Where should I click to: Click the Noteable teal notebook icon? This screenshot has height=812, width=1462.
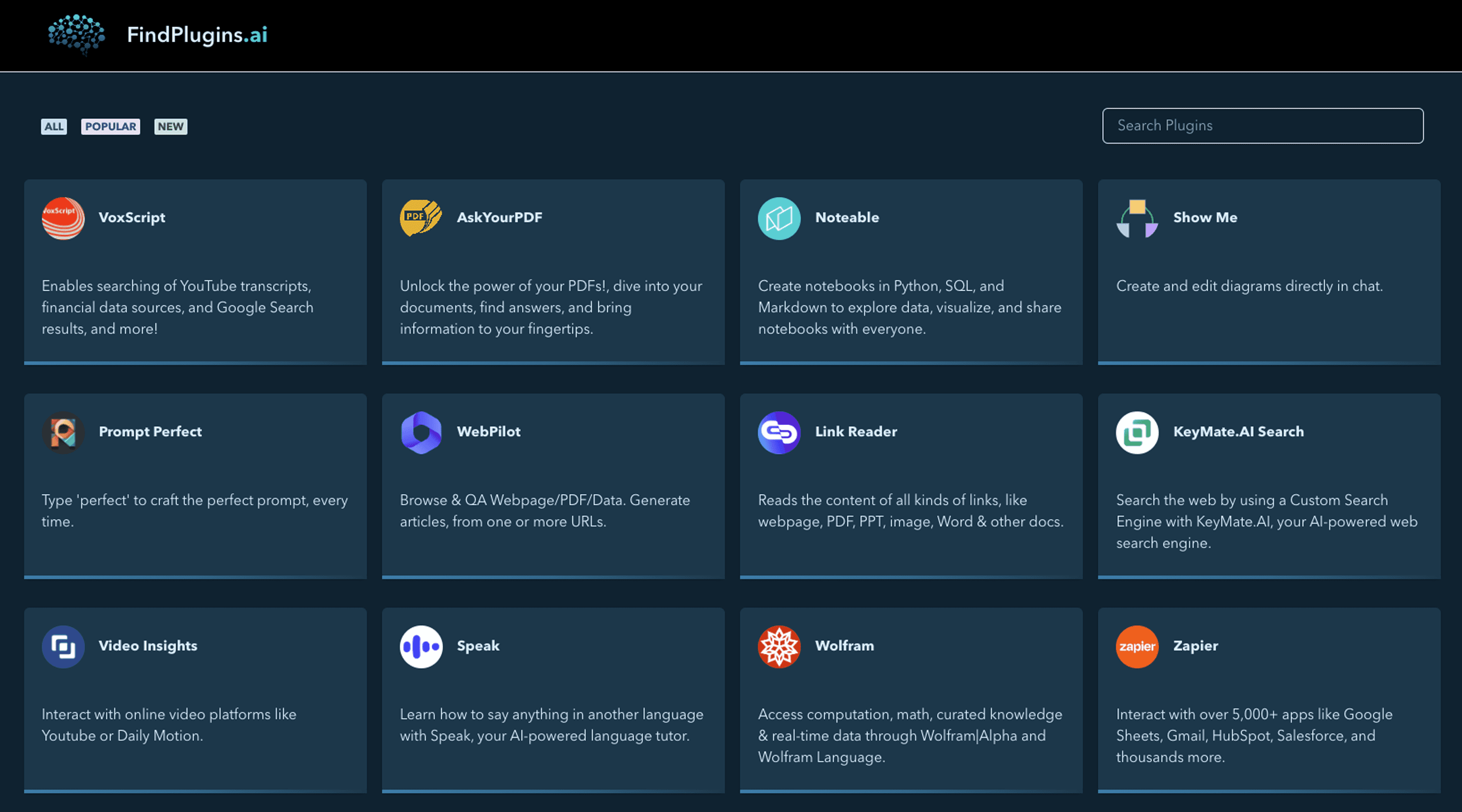[x=779, y=218]
